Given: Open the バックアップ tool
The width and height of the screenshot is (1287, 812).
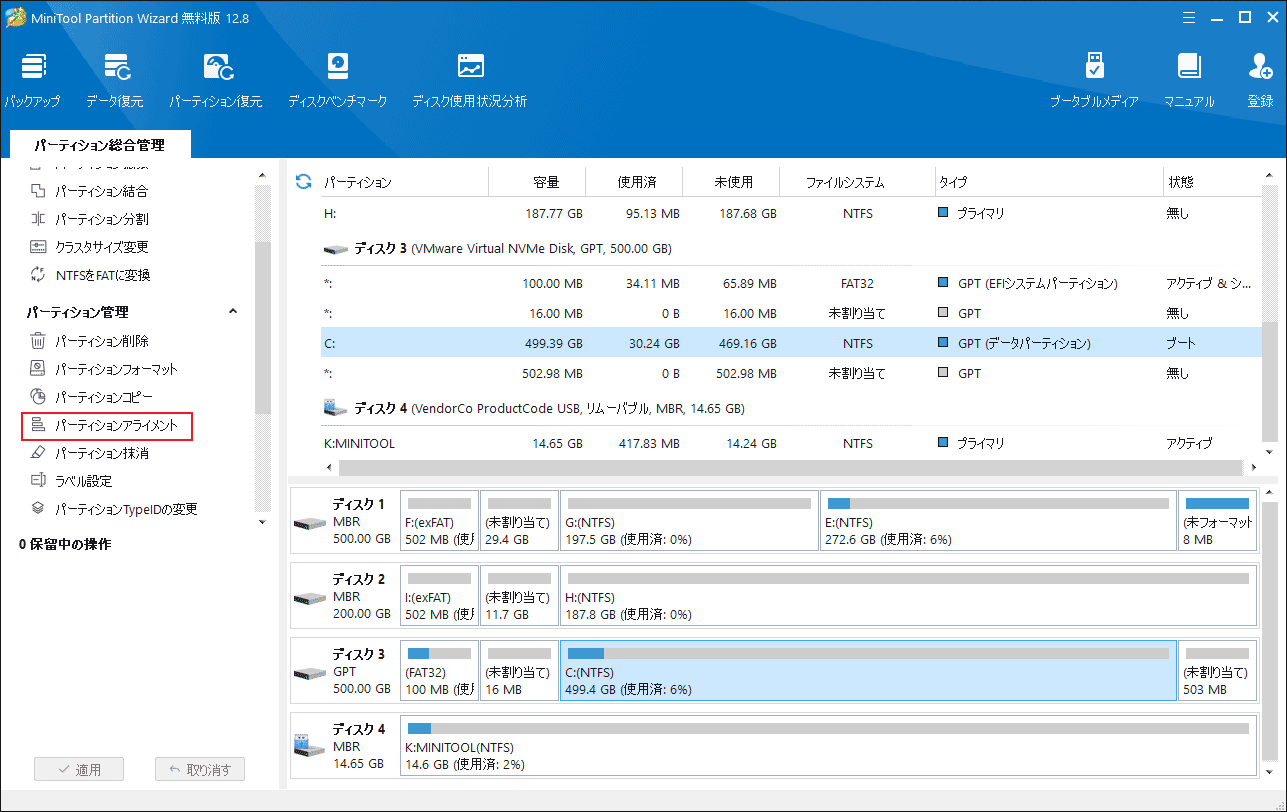Looking at the screenshot, I should (32, 81).
